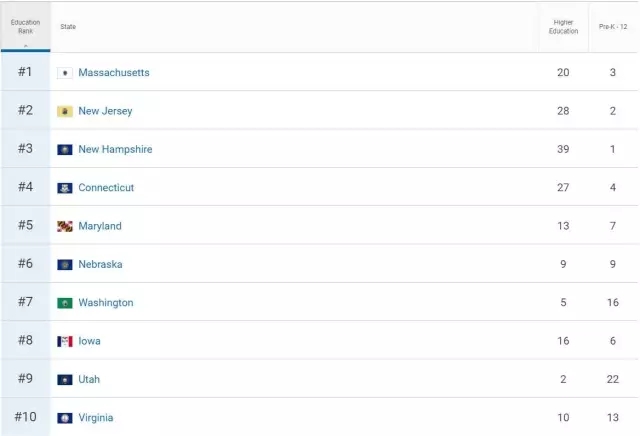Open the Washington state link
The height and width of the screenshot is (436, 640).
[105, 303]
